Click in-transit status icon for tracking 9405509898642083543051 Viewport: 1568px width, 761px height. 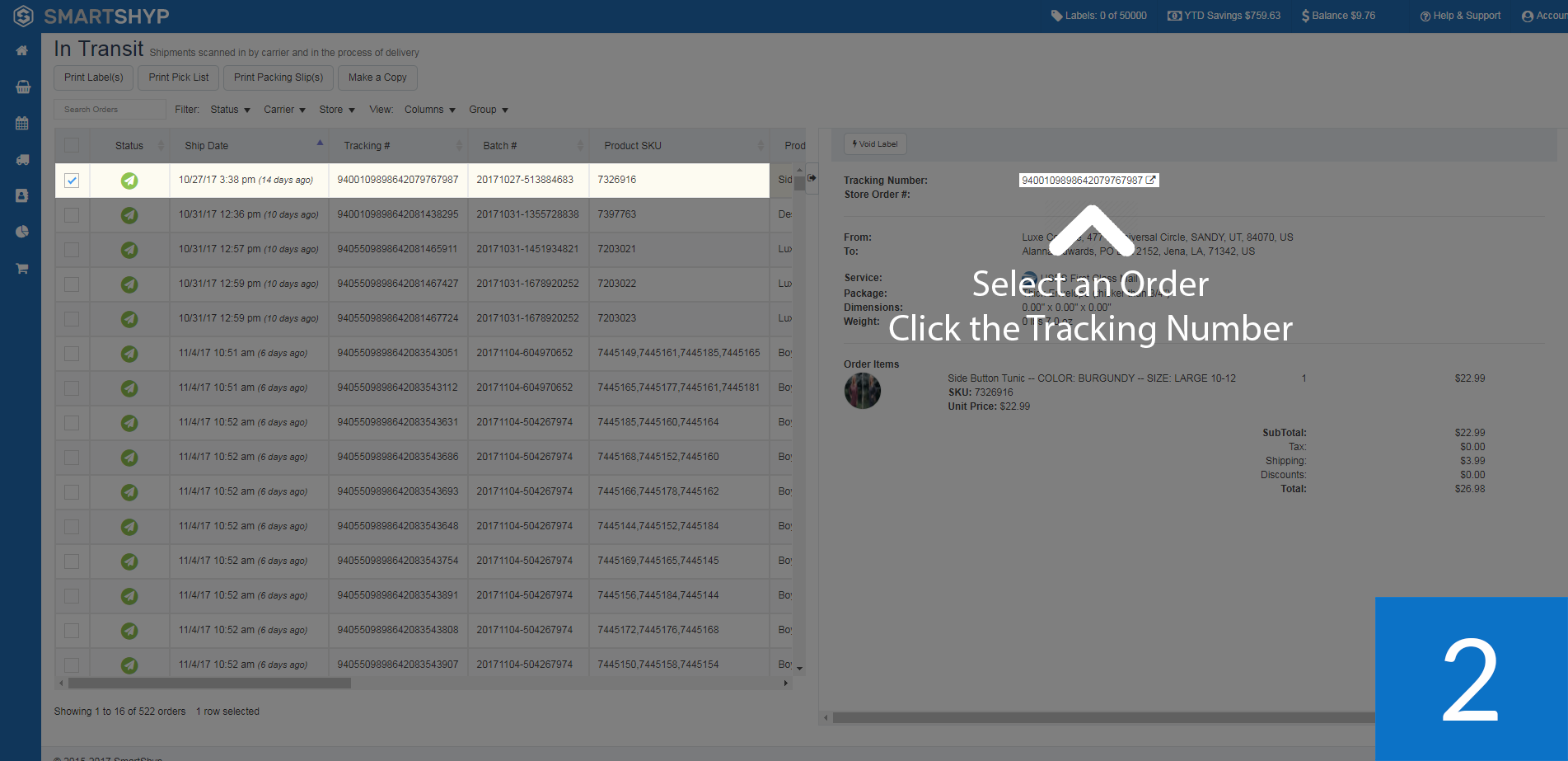coord(129,354)
